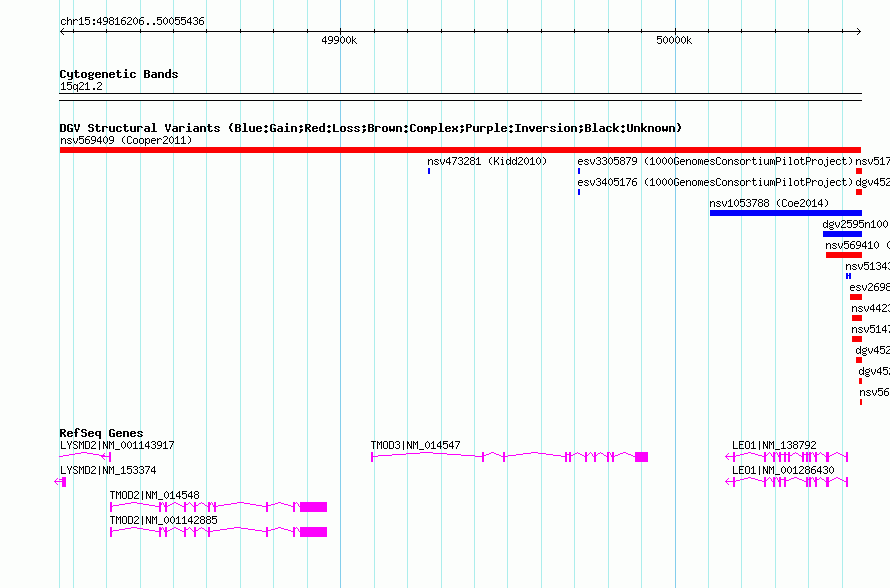Click the esv2698 truncated variant label
Viewport: 890px width, 588px height.
[x=870, y=287]
